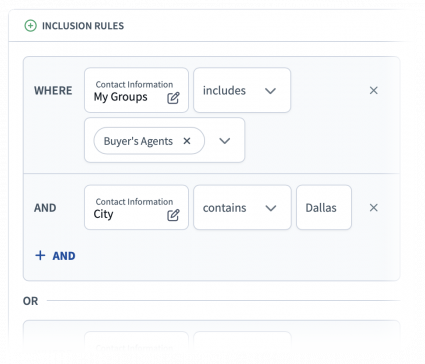Open the contains operator dropdown
This screenshot has width=425, height=364.
pyautogui.click(x=242, y=207)
